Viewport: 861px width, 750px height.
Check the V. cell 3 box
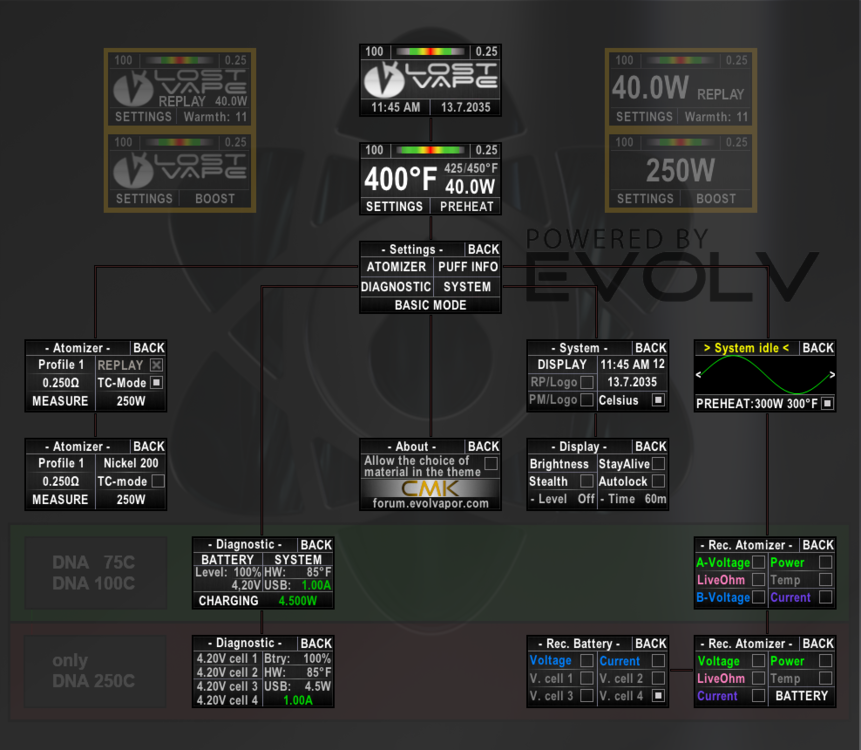587,696
